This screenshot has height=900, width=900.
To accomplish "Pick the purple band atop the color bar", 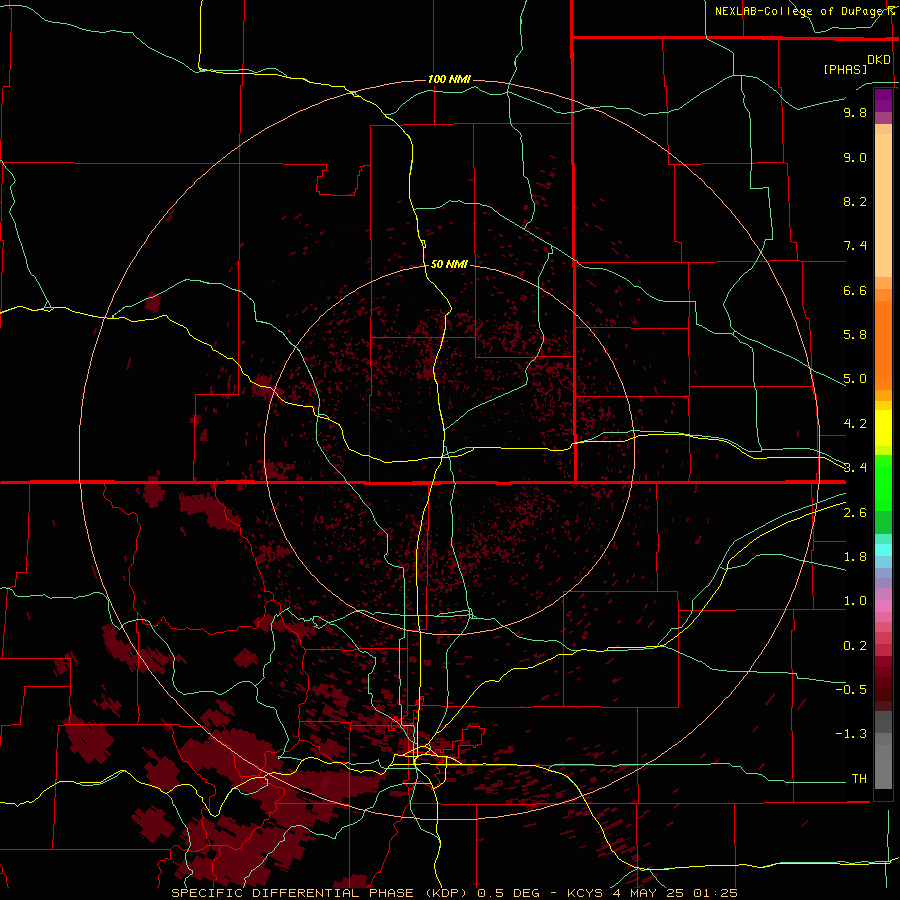I will pos(883,100).
